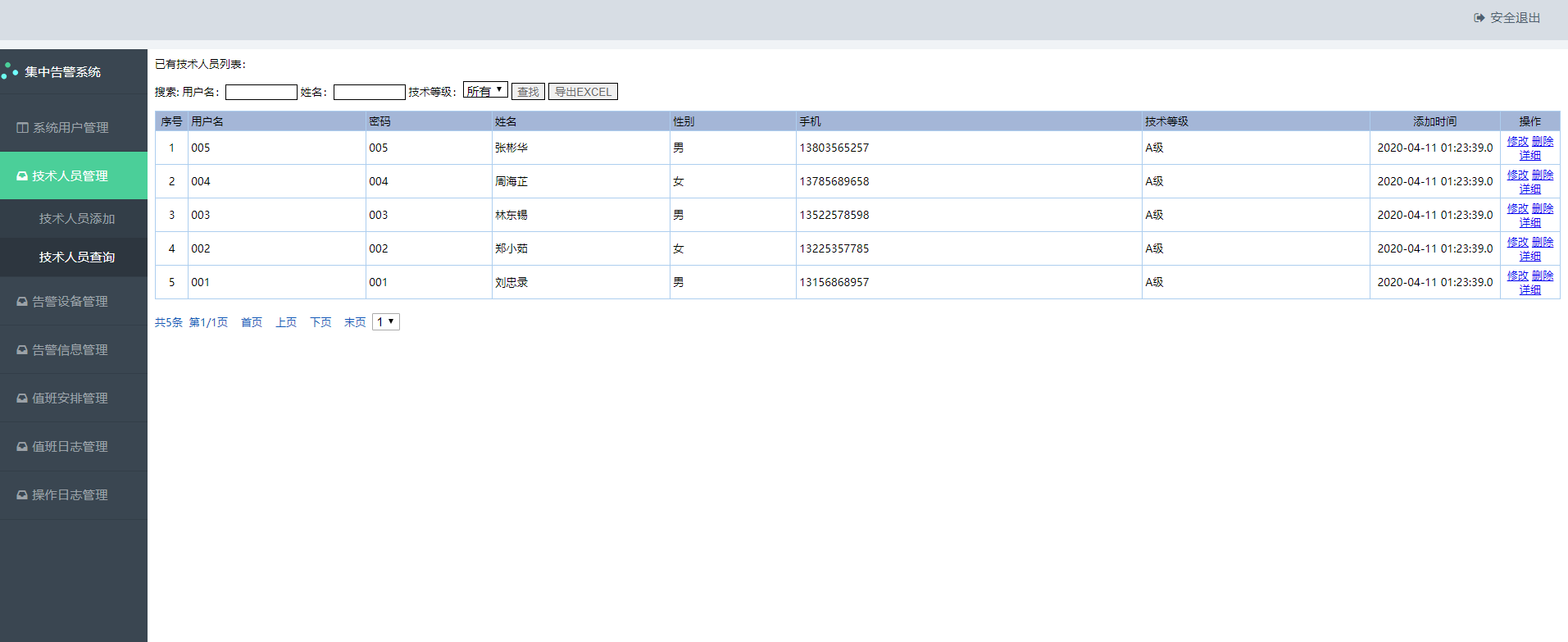This screenshot has width=1568, height=642.
Task: Click phone number 13225357785
Action: [834, 248]
